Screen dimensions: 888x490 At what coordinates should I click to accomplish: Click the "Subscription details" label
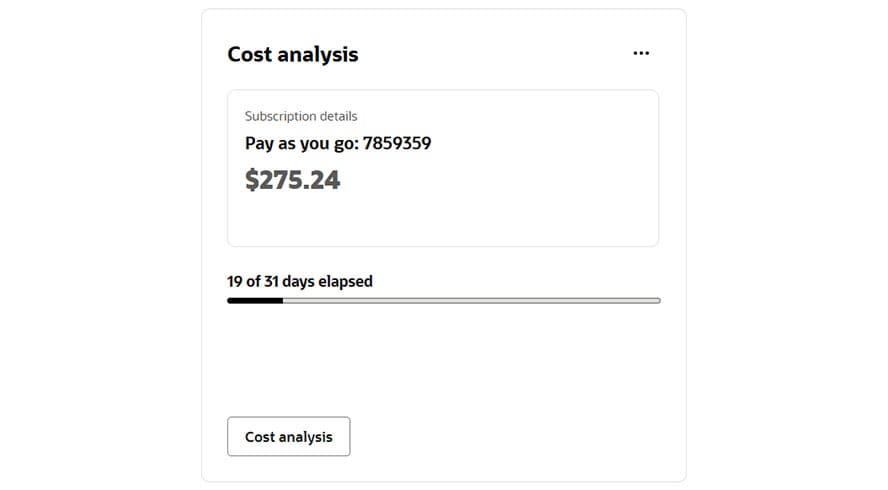coord(301,116)
